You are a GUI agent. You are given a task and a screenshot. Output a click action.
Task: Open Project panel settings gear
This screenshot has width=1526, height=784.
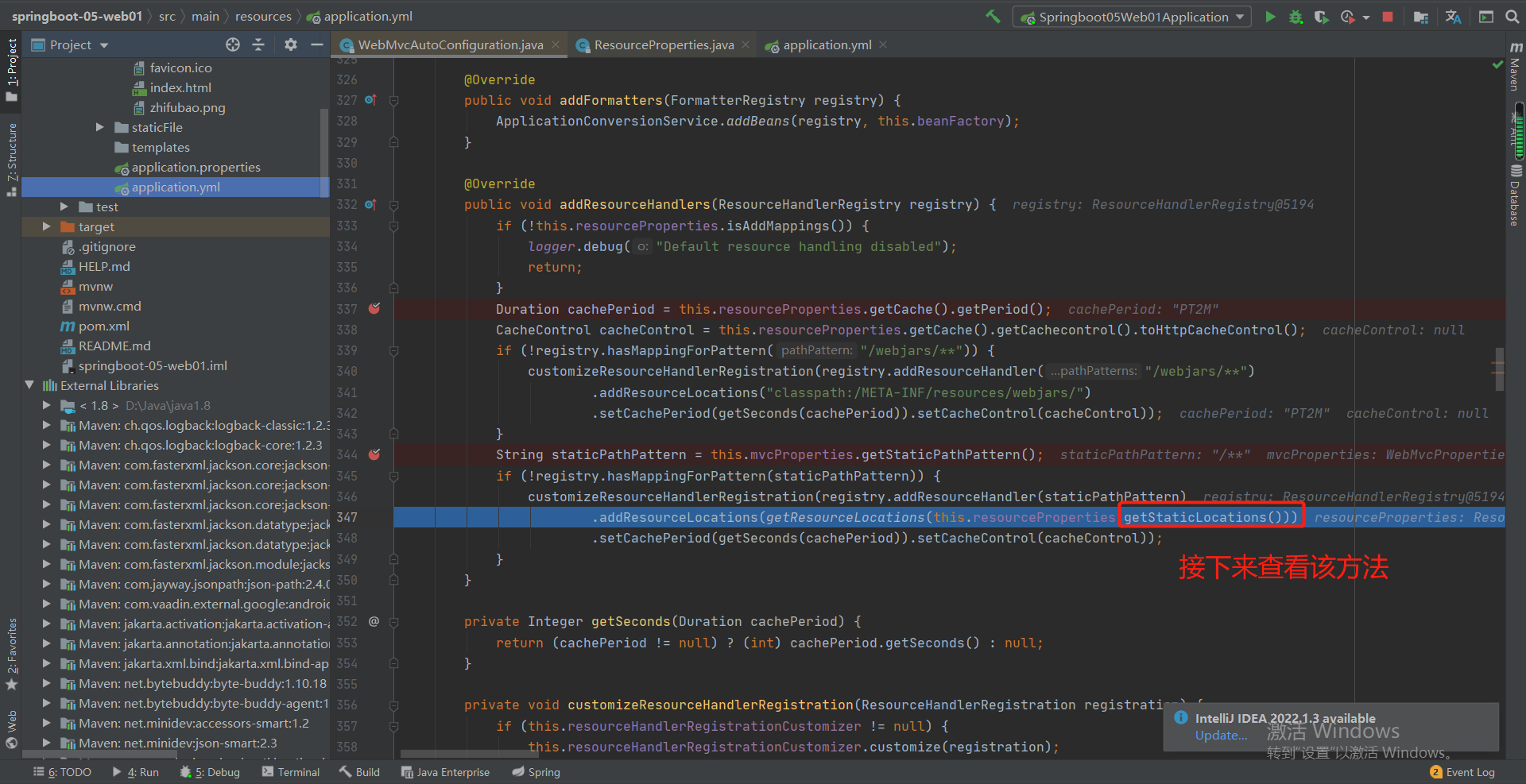(291, 44)
